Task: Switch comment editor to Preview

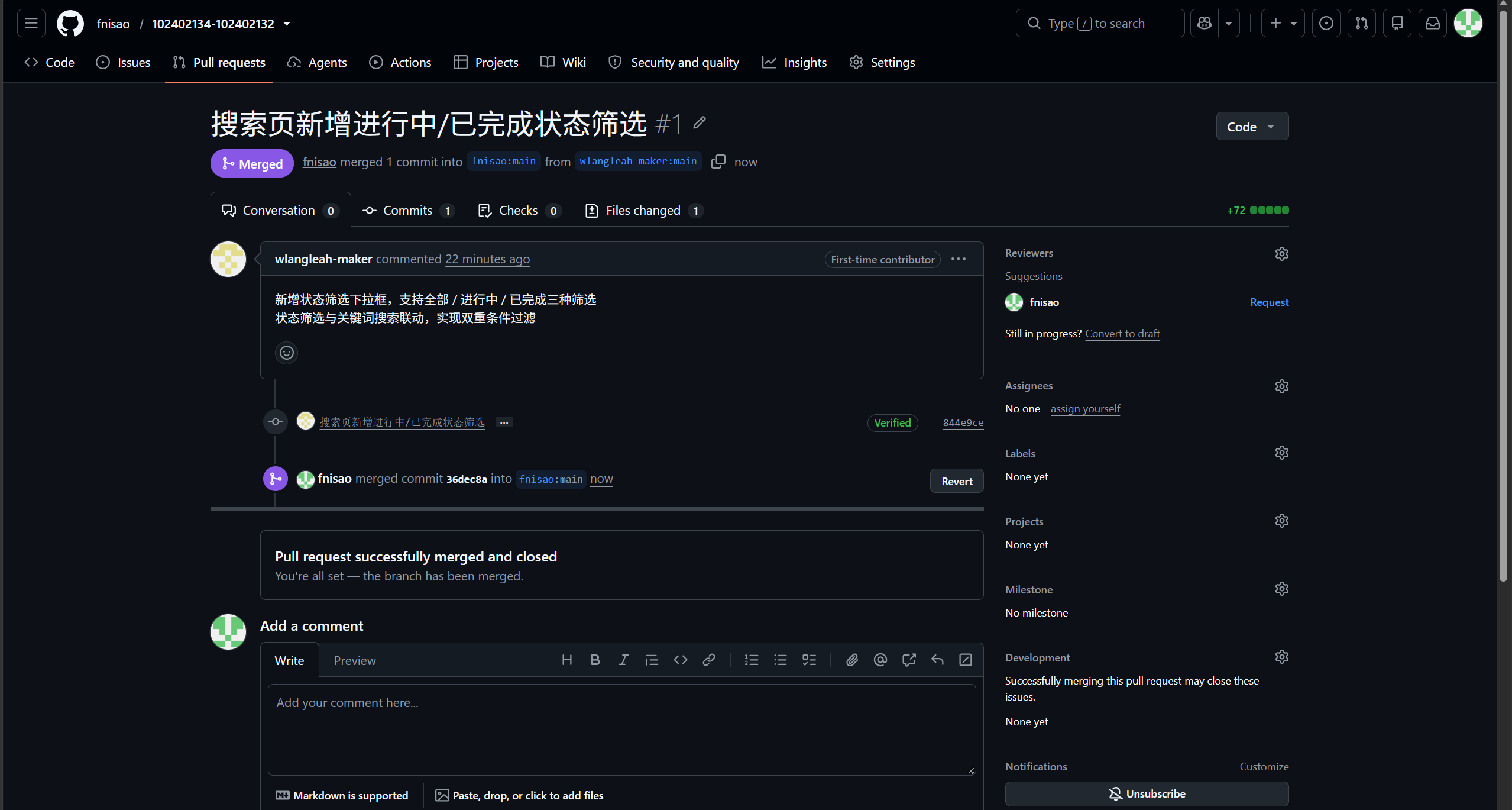Action: (x=355, y=661)
